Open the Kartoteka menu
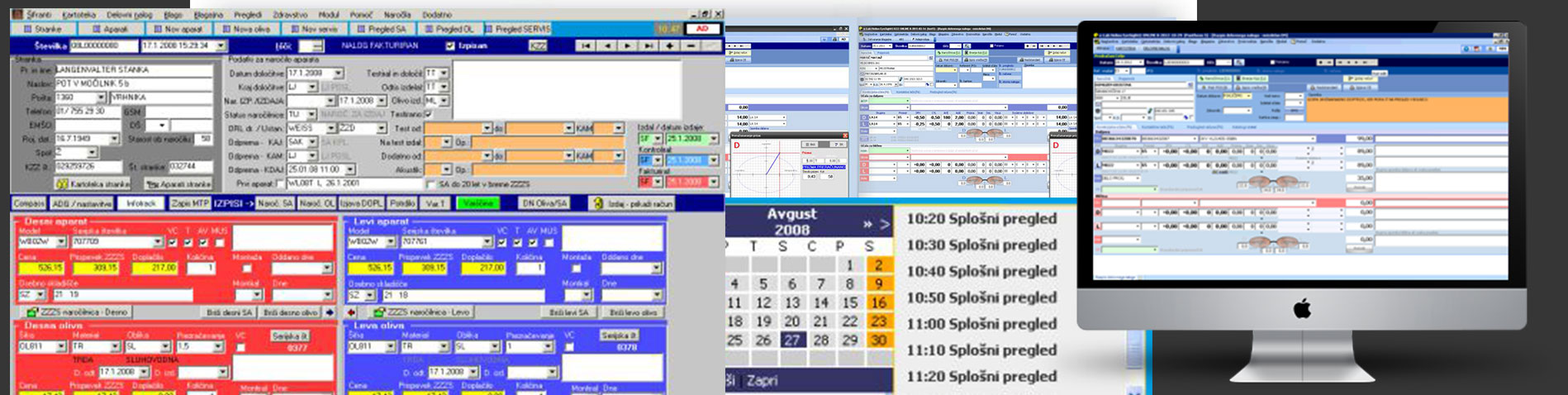This screenshot has width=1568, height=395. 78,15
